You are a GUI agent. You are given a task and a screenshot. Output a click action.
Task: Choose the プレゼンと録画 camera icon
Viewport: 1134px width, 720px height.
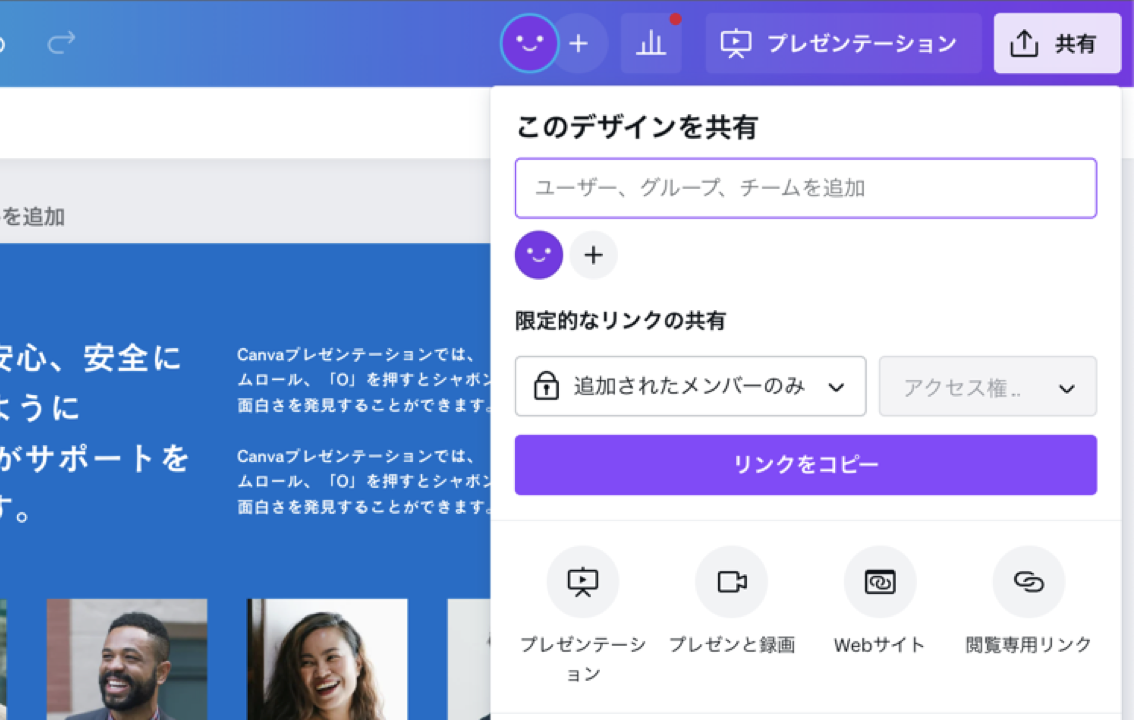[x=731, y=582]
